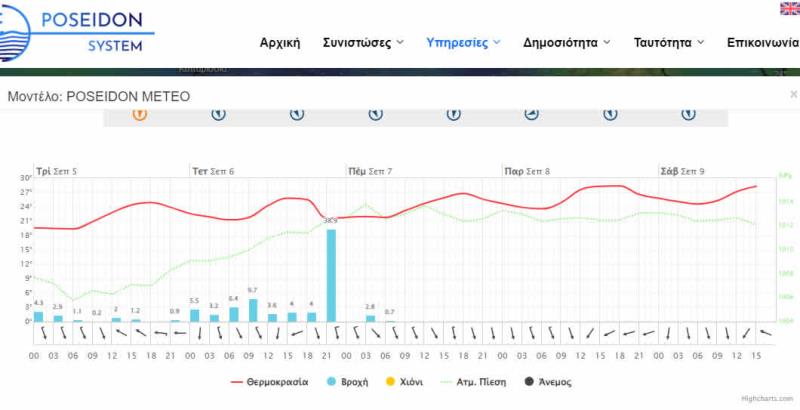The image size is (800, 410).
Task: Open the Highcharts.com credit link
Action: (767, 399)
